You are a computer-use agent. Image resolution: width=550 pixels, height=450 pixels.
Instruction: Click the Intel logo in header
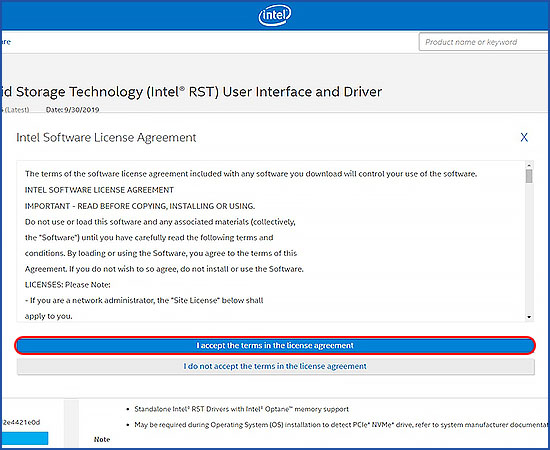point(275,15)
